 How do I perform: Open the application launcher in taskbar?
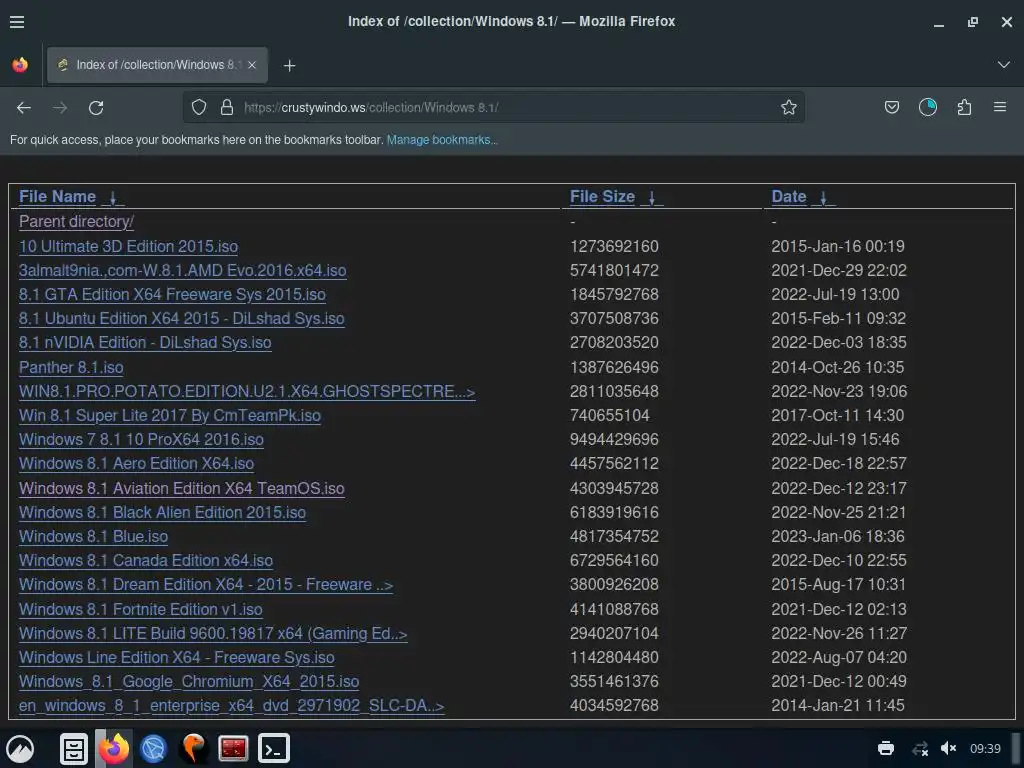coord(20,748)
